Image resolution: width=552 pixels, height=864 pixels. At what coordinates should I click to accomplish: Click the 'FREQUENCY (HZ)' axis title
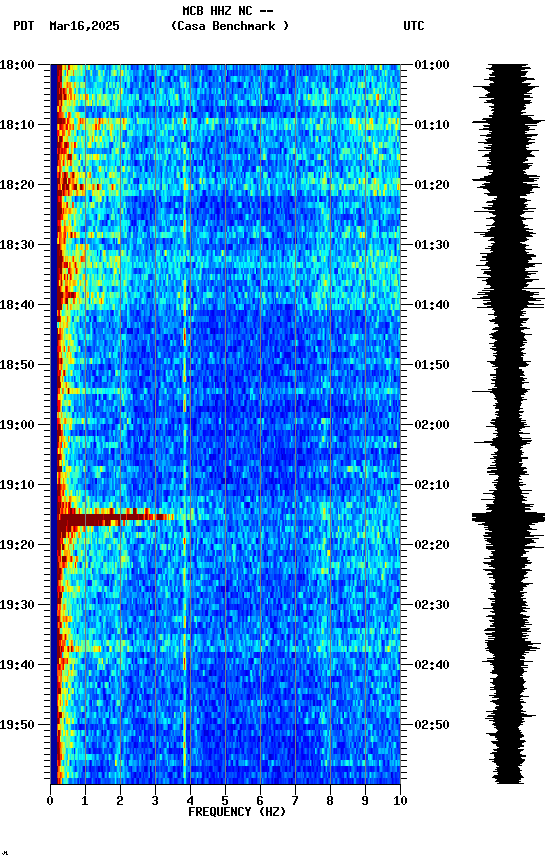click(x=237, y=813)
